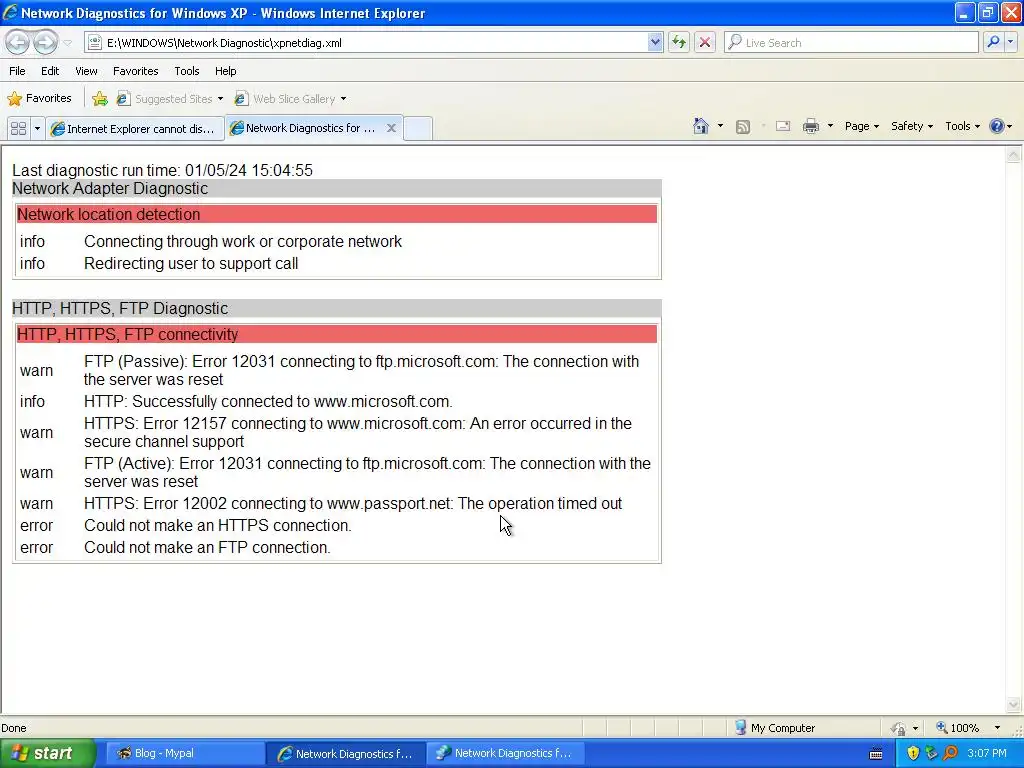Open the Favorites center star button
1024x768 pixels.
pos(39,99)
